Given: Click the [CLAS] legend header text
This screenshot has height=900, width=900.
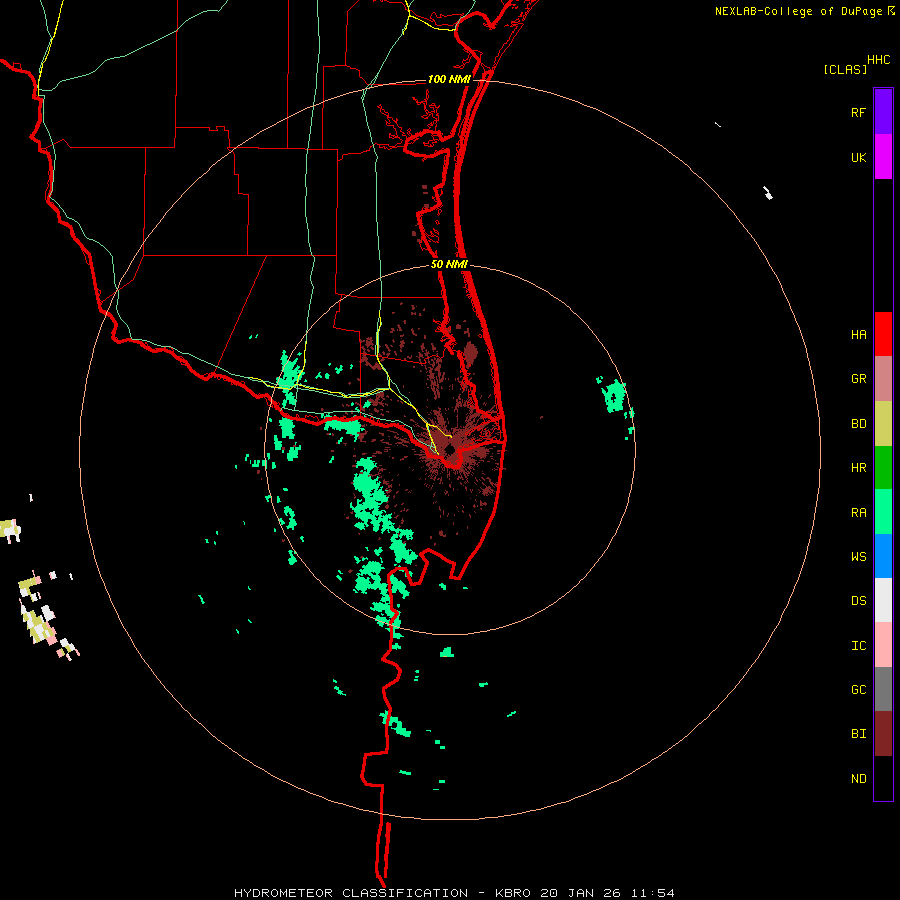Looking at the screenshot, I should [x=845, y=69].
